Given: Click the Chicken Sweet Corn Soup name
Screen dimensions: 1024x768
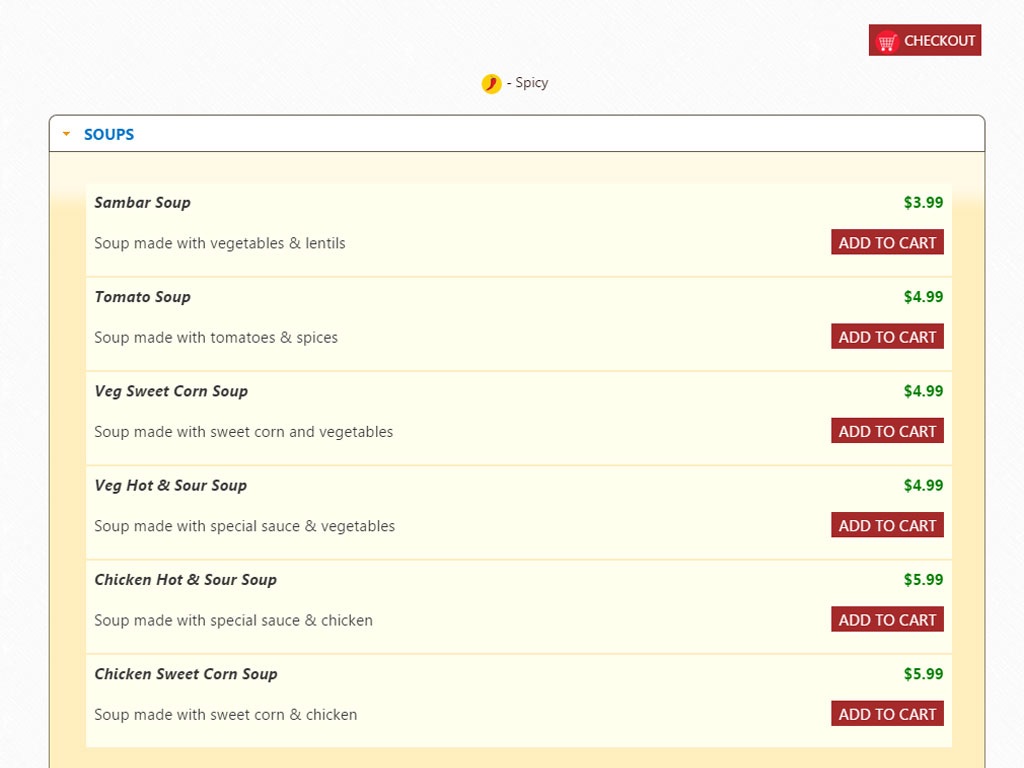Looking at the screenshot, I should (x=186, y=674).
